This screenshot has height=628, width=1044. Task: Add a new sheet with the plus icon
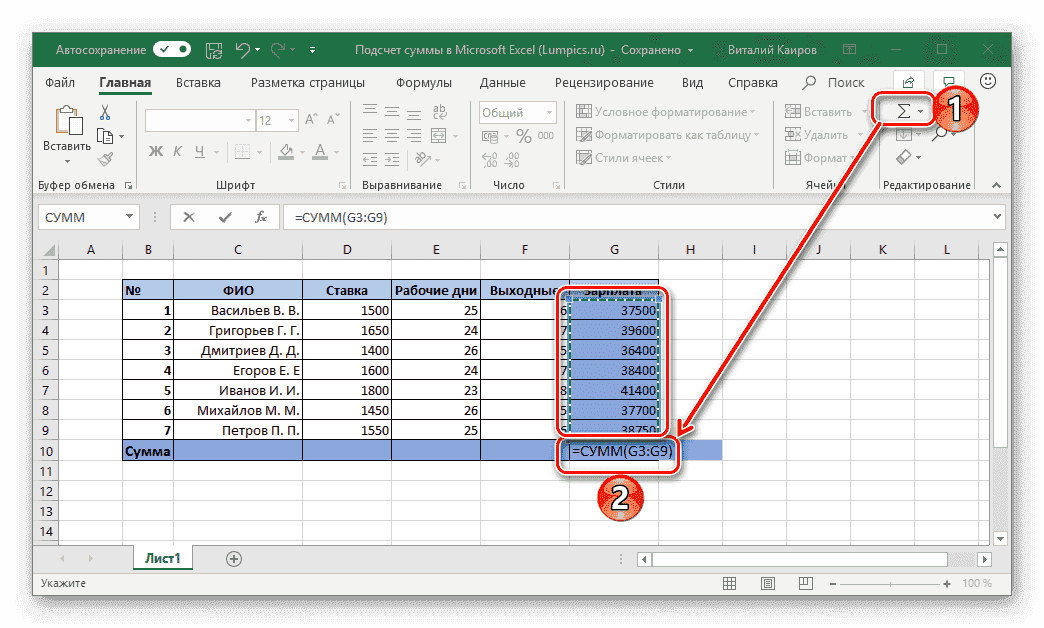234,558
